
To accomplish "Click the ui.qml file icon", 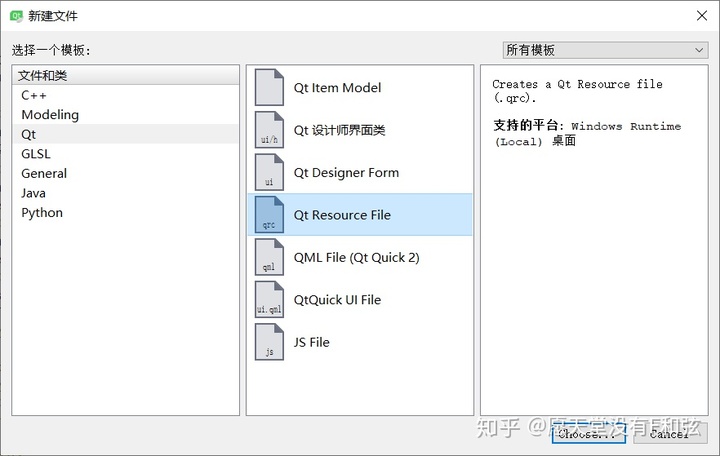I will click(269, 300).
